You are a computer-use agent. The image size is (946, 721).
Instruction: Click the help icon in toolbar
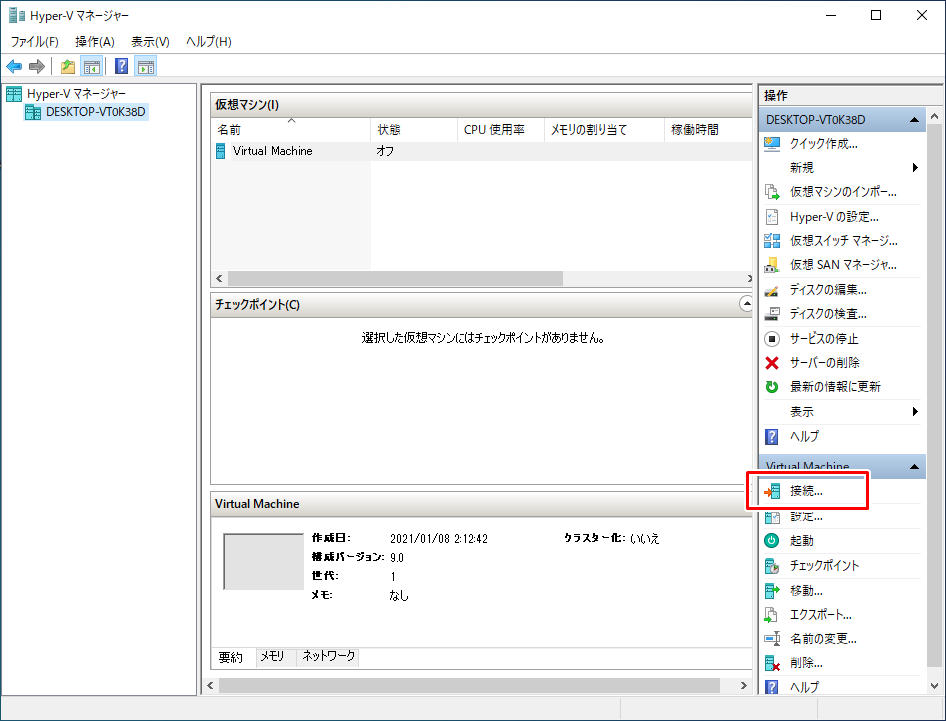pyautogui.click(x=121, y=67)
